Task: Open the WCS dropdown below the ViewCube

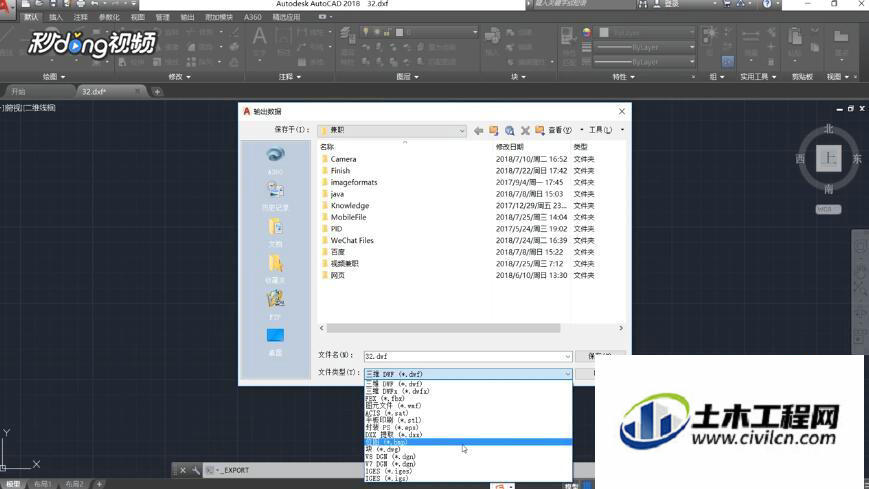Action: (x=829, y=210)
